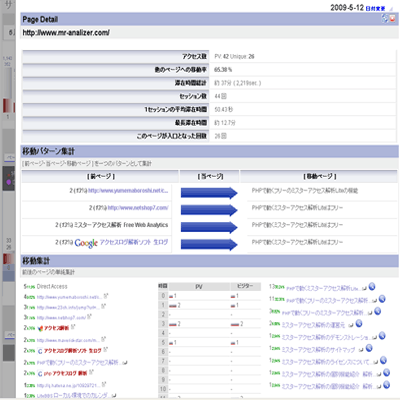Click the [当ページ] column header
400x400 pixels.
pos(210,176)
